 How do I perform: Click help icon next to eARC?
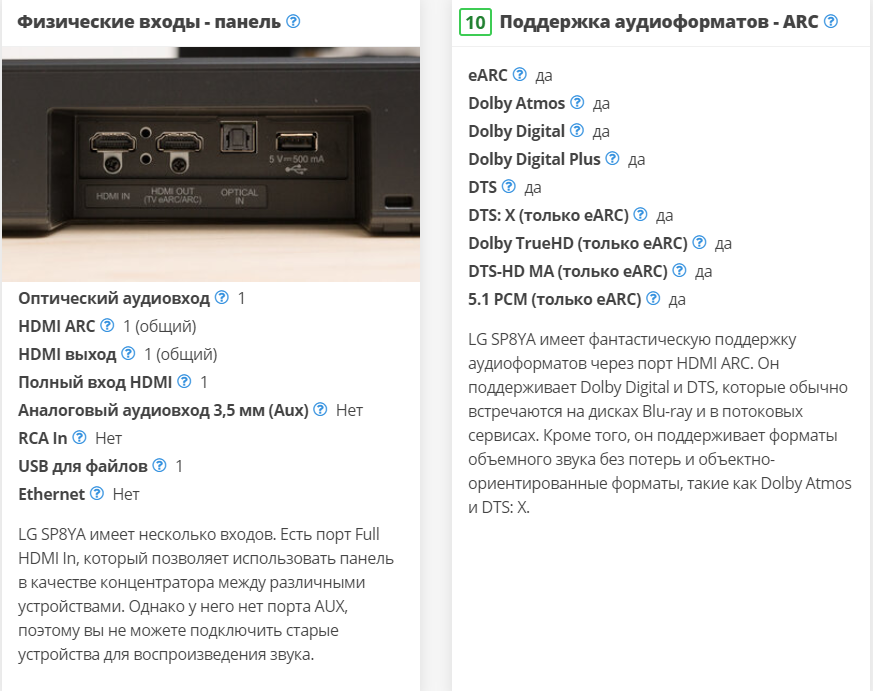519,74
